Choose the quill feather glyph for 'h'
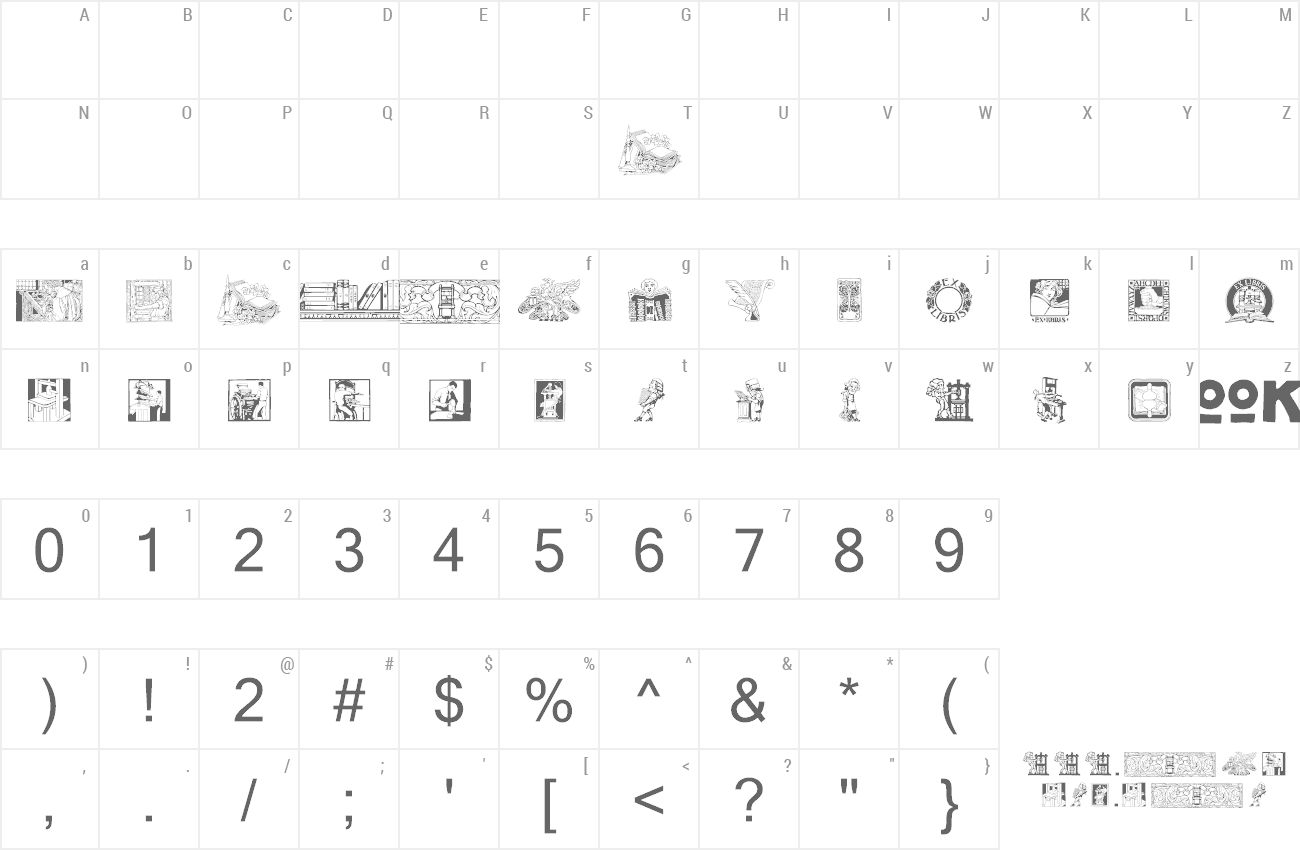The image size is (1300, 850). [749, 300]
